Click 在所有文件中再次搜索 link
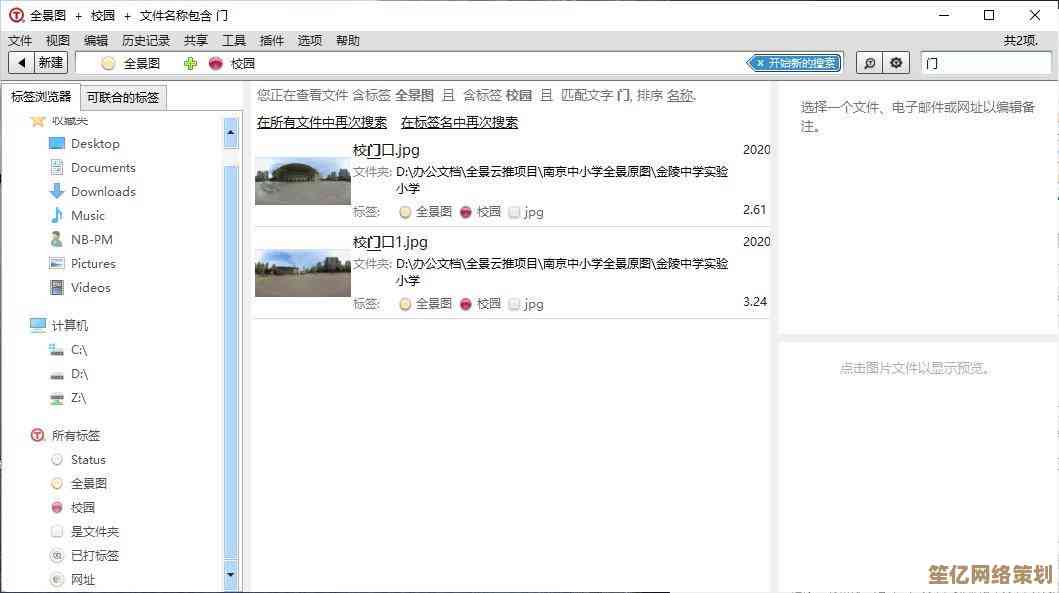 (x=321, y=123)
